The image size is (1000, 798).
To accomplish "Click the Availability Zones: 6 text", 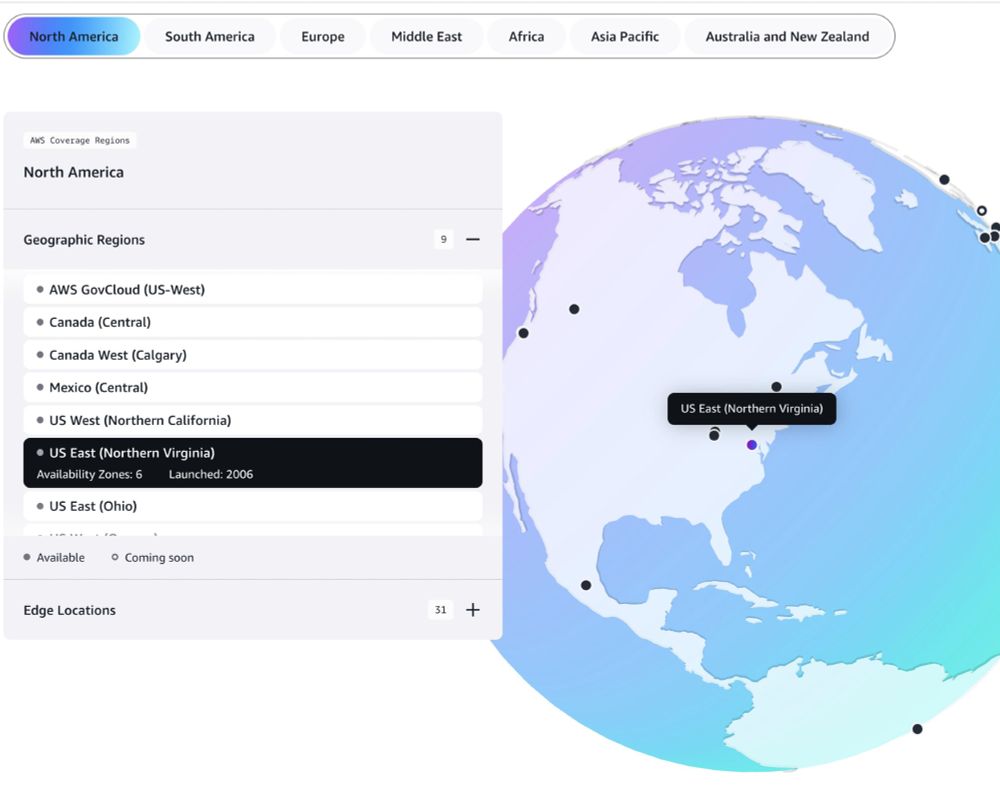I will 89,474.
